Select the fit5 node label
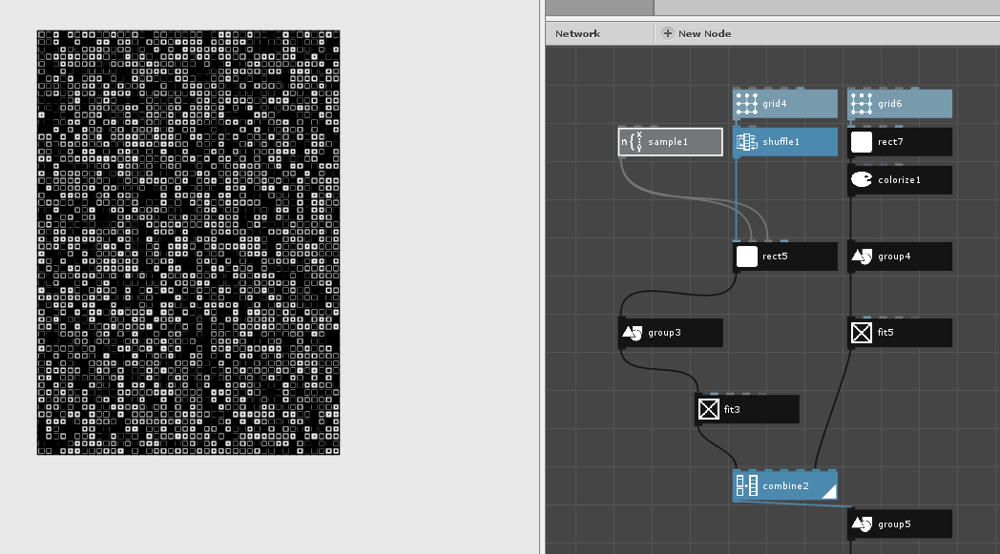Image resolution: width=1000 pixels, height=554 pixels. point(885,333)
